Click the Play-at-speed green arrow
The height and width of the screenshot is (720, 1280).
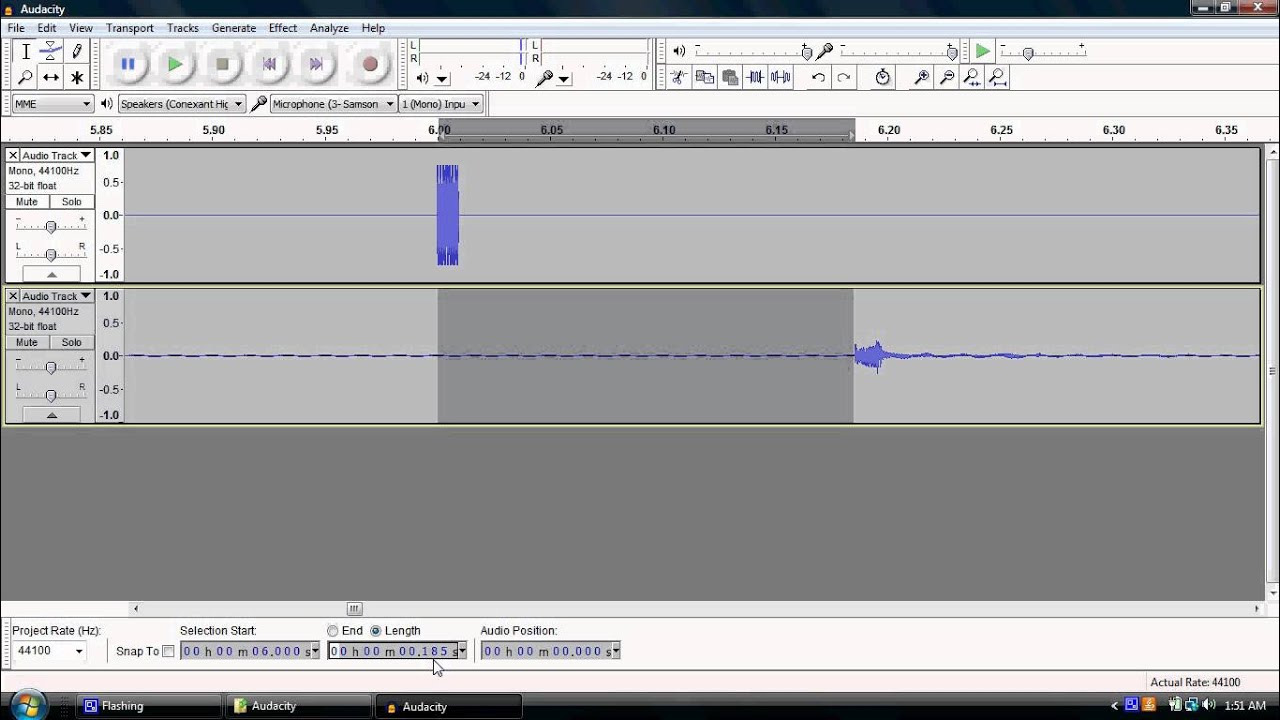983,51
